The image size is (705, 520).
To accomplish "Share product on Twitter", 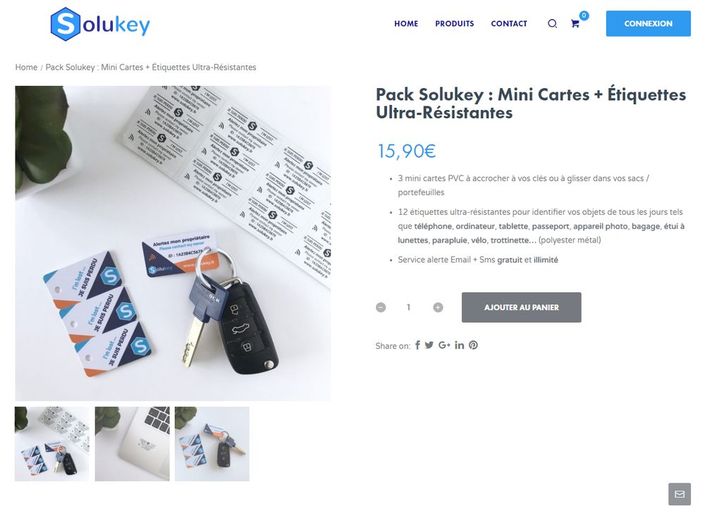I will [429, 345].
